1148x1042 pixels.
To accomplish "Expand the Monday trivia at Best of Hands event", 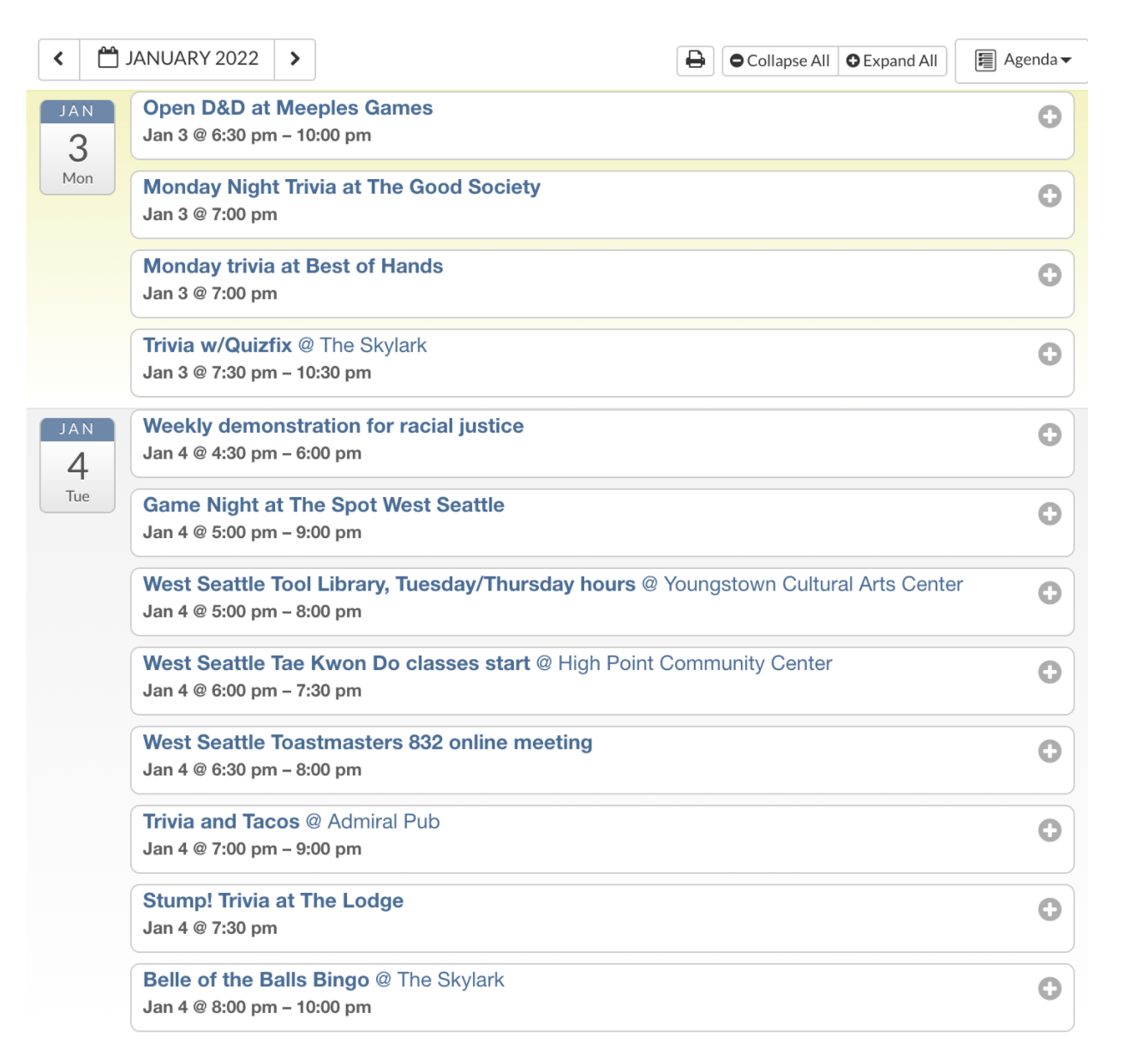I will 1049,275.
